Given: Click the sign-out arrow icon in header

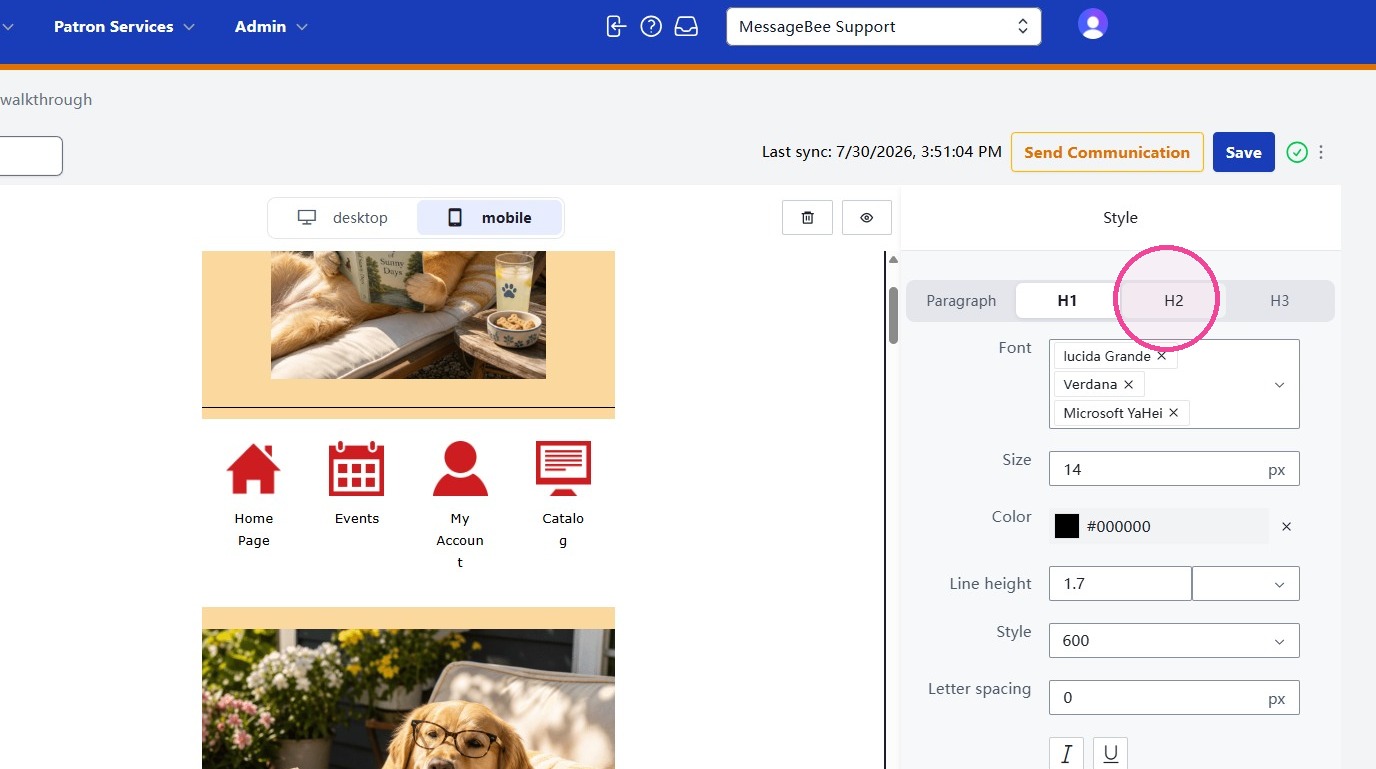Looking at the screenshot, I should coord(616,27).
